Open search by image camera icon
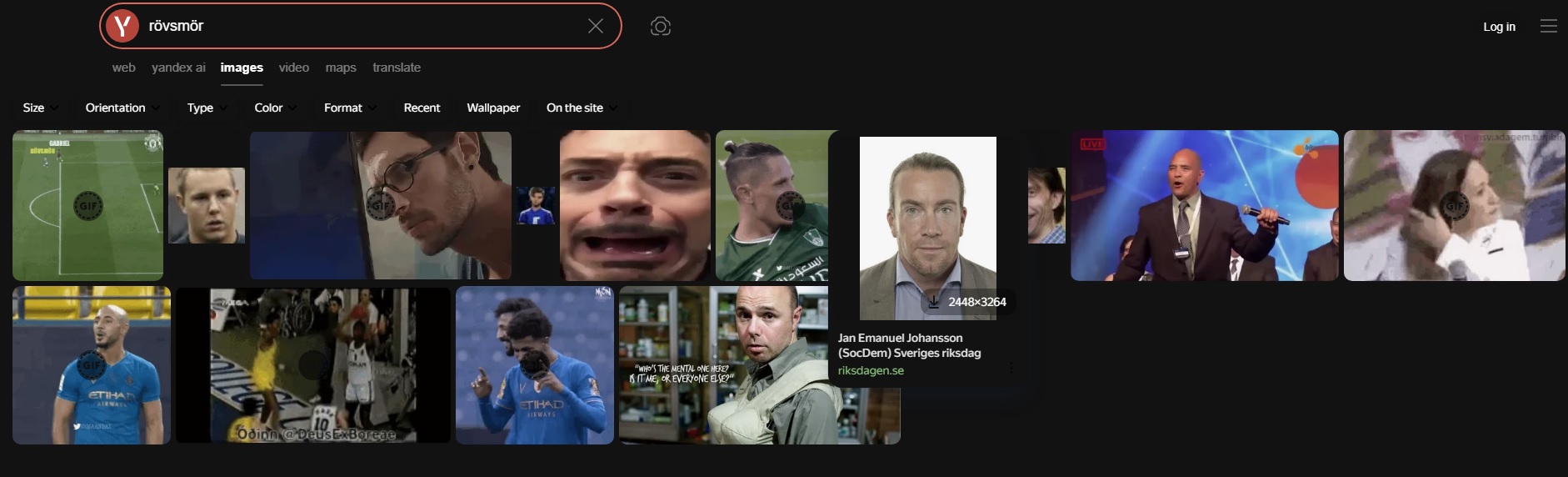 [661, 26]
